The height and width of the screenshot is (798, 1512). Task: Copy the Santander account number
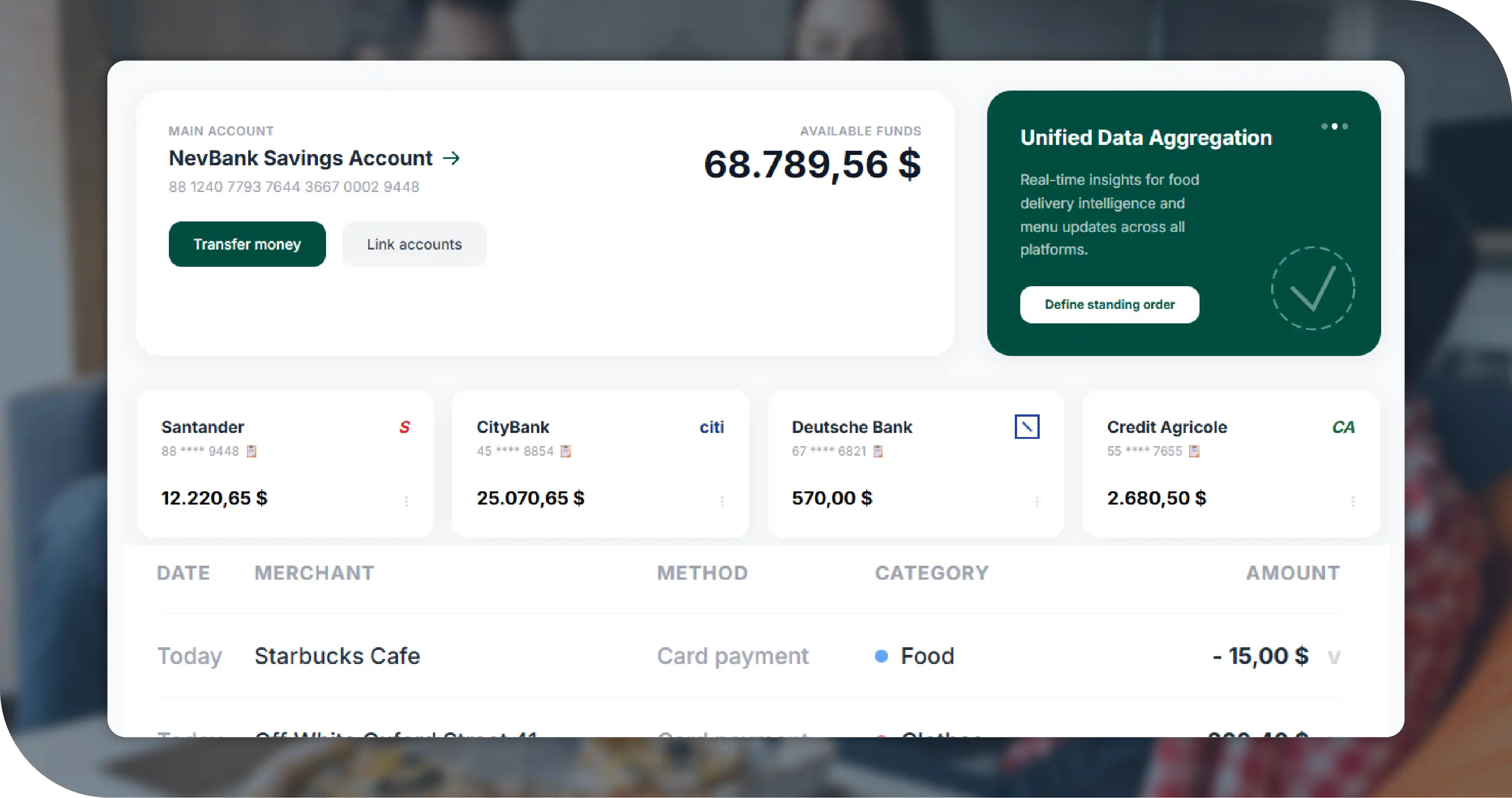(x=251, y=451)
